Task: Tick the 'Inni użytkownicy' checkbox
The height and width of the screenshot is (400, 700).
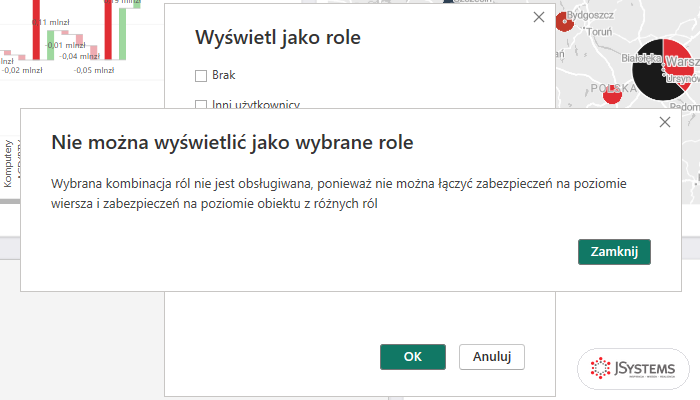Action: click(201, 104)
